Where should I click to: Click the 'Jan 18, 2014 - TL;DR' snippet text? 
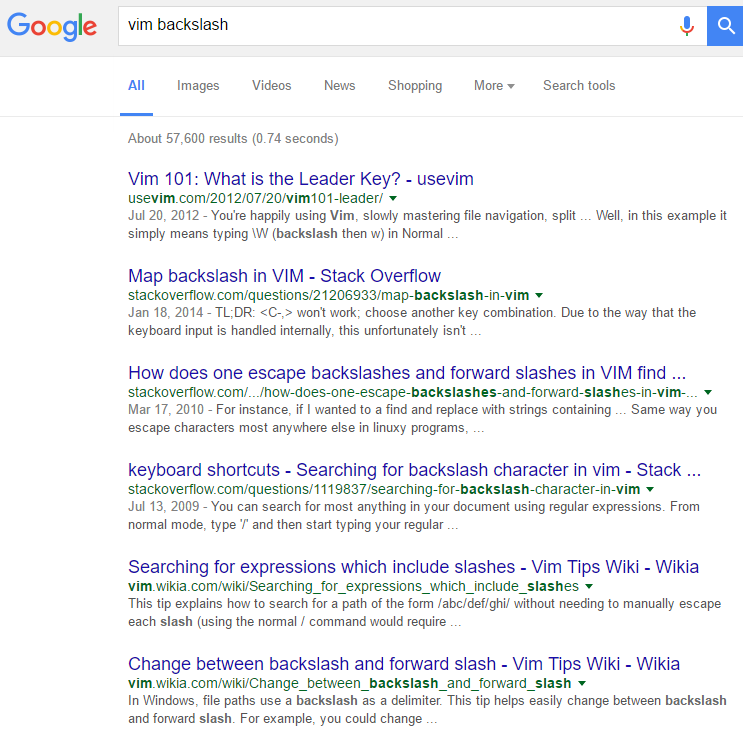[x=412, y=322]
